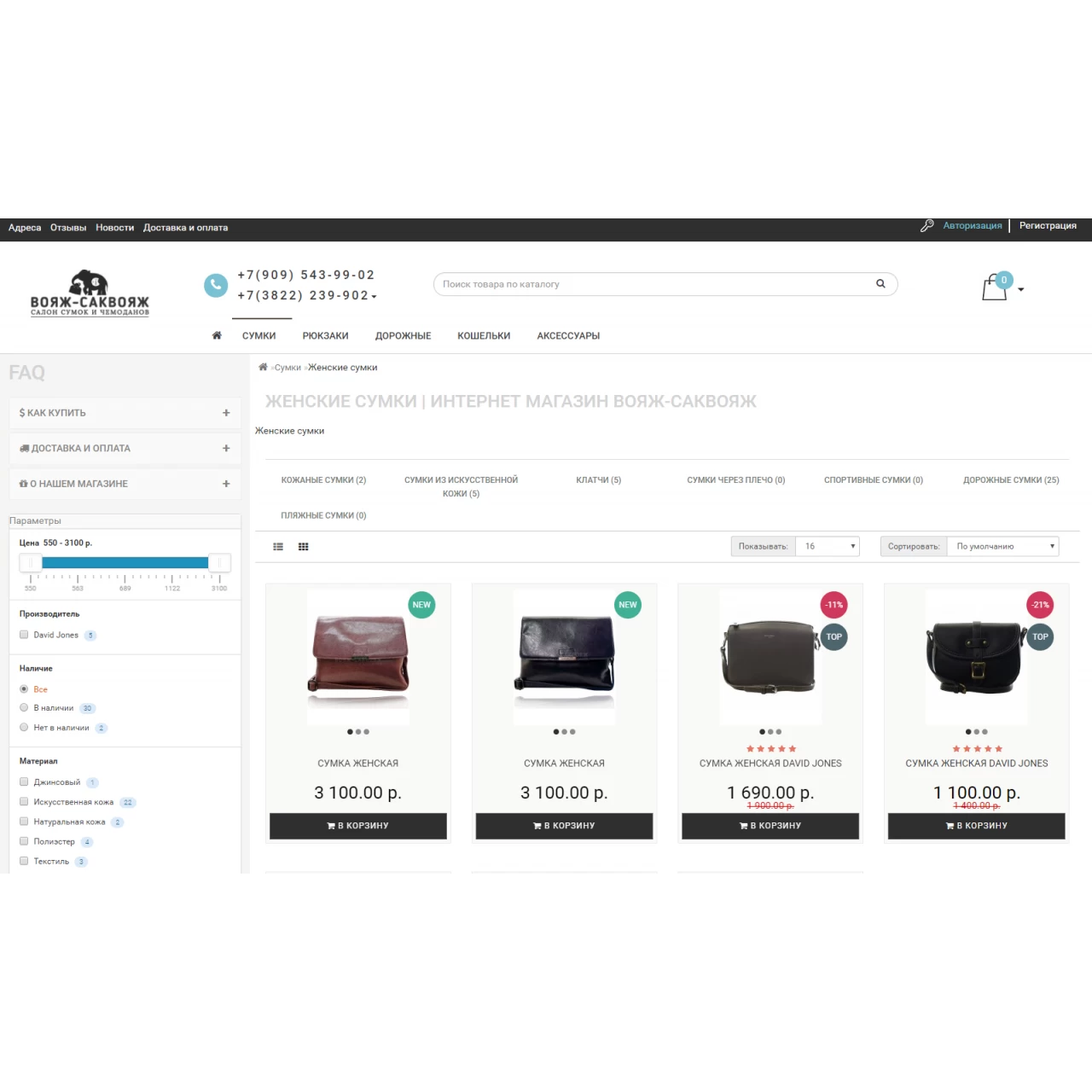The width and height of the screenshot is (1092, 1092).
Task: Open the Новости top bar link
Action: click(x=115, y=228)
